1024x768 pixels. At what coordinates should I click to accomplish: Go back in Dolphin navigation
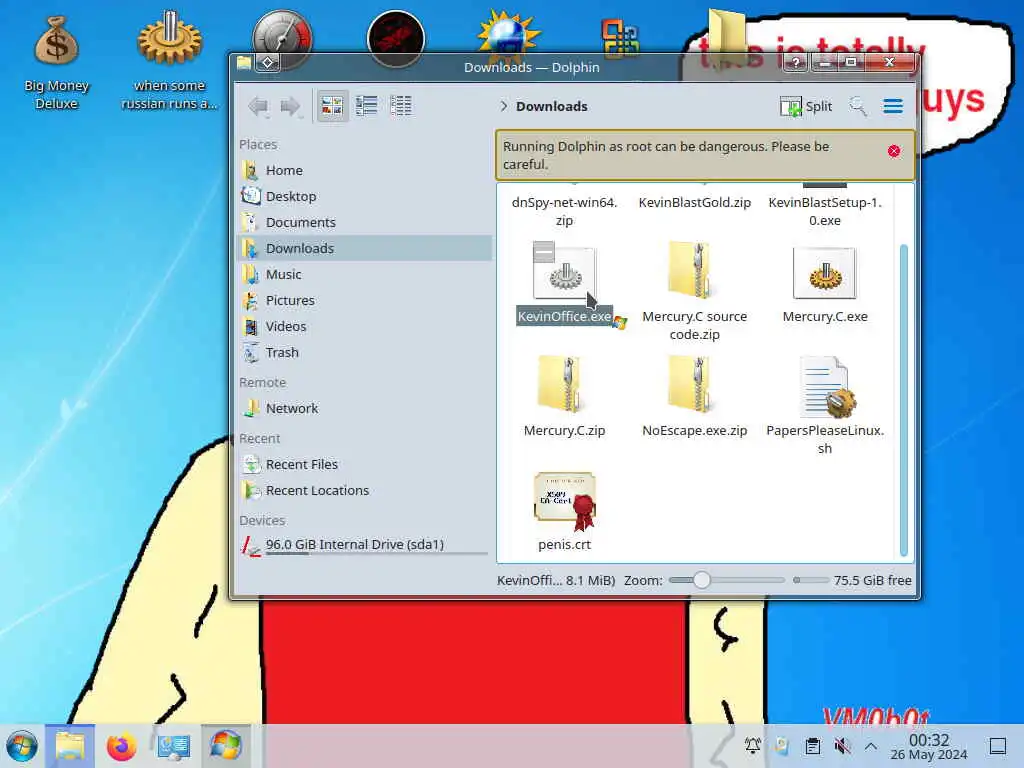tap(259, 106)
